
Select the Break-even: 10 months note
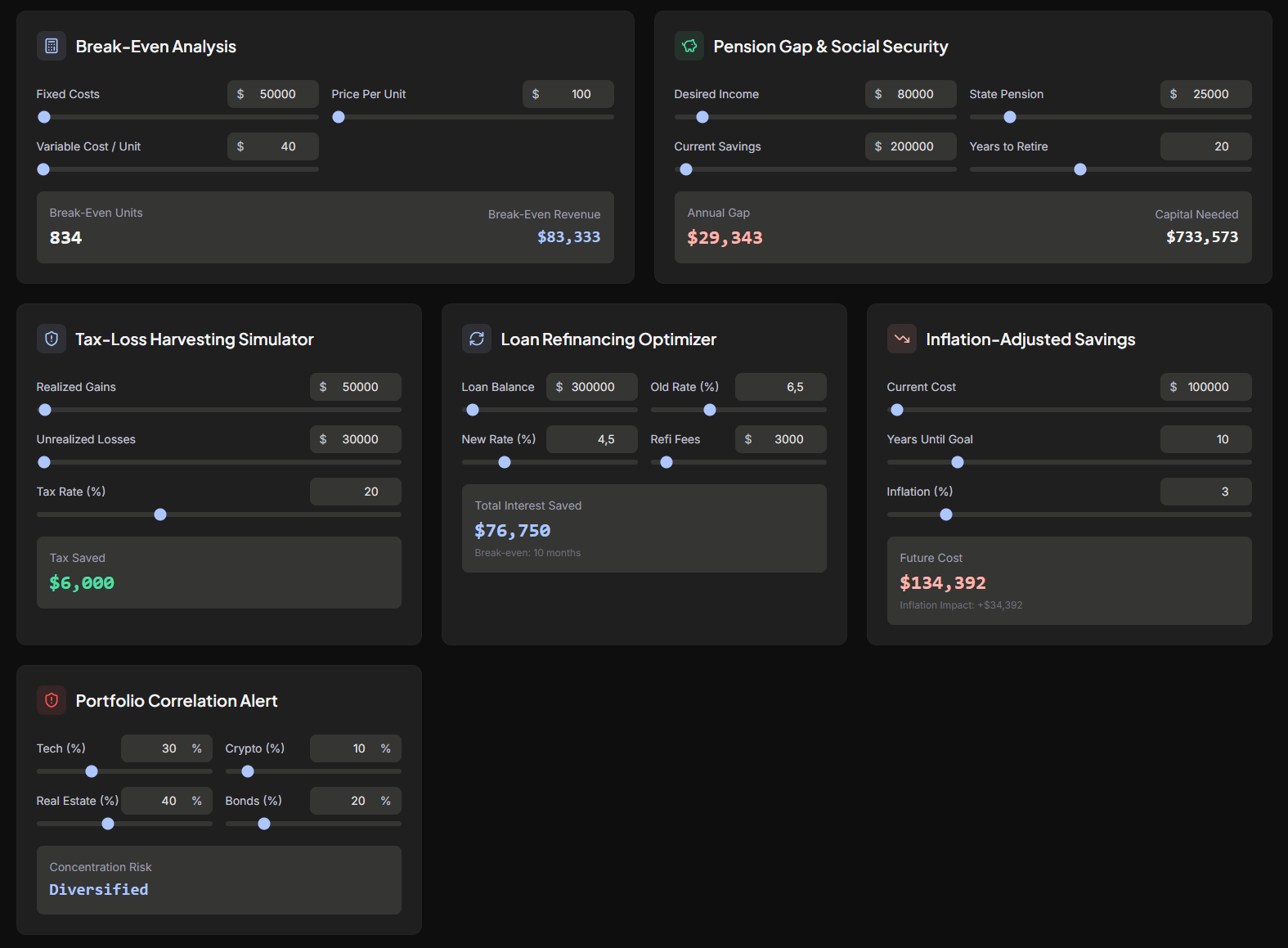(x=527, y=553)
